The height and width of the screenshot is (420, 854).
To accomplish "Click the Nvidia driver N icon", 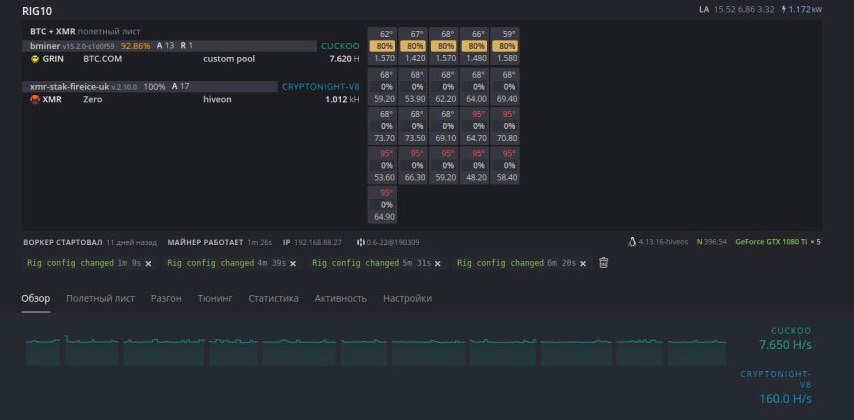I will coord(699,242).
